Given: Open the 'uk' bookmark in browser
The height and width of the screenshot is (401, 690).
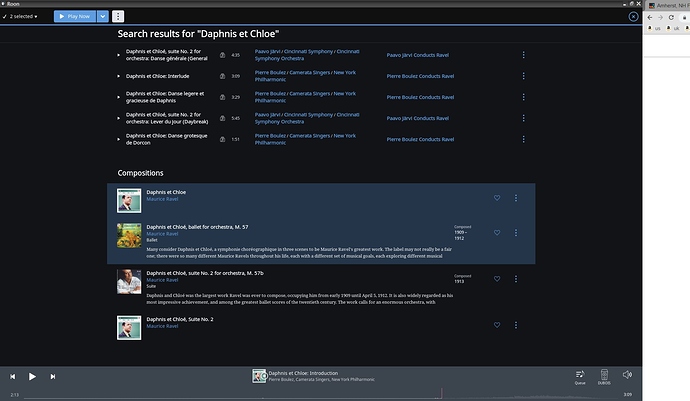Looking at the screenshot, I should pos(673,28).
